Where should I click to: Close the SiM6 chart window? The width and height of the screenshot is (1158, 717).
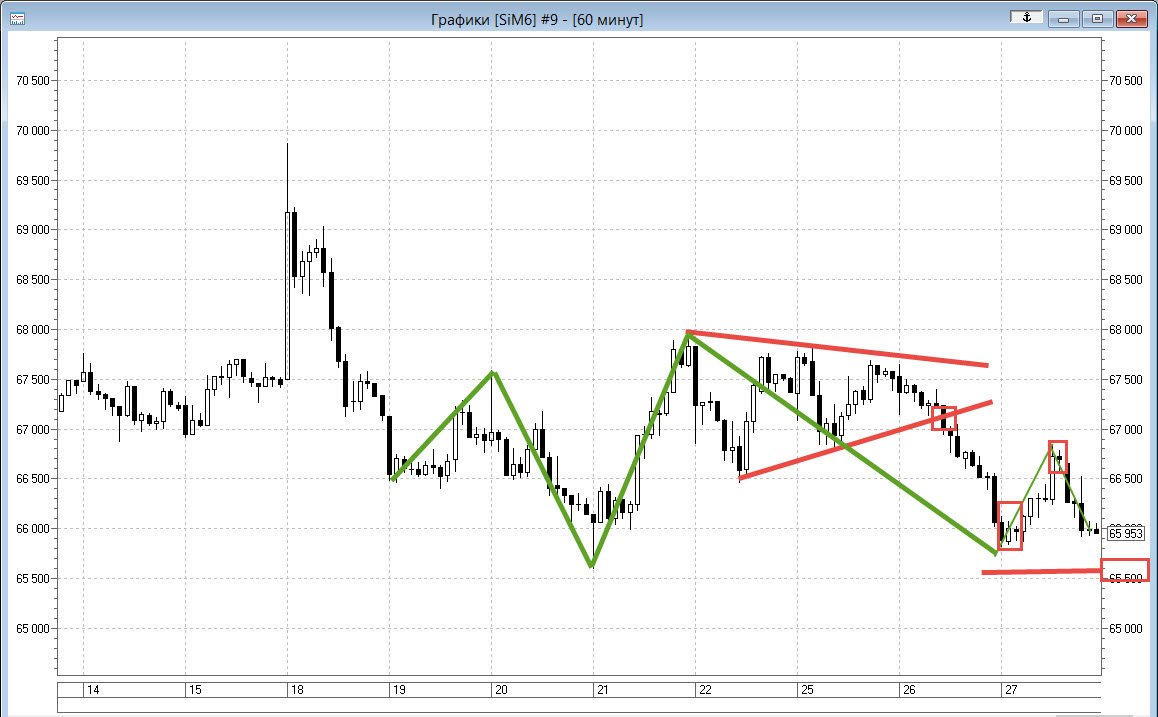1131,19
